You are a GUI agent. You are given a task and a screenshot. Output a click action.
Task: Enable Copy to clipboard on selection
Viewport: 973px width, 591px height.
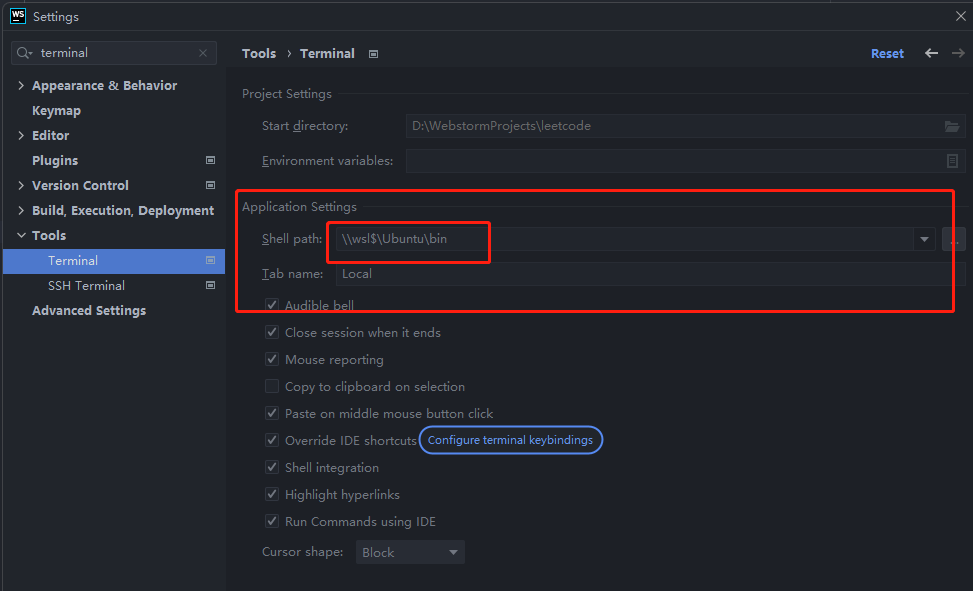tap(272, 386)
